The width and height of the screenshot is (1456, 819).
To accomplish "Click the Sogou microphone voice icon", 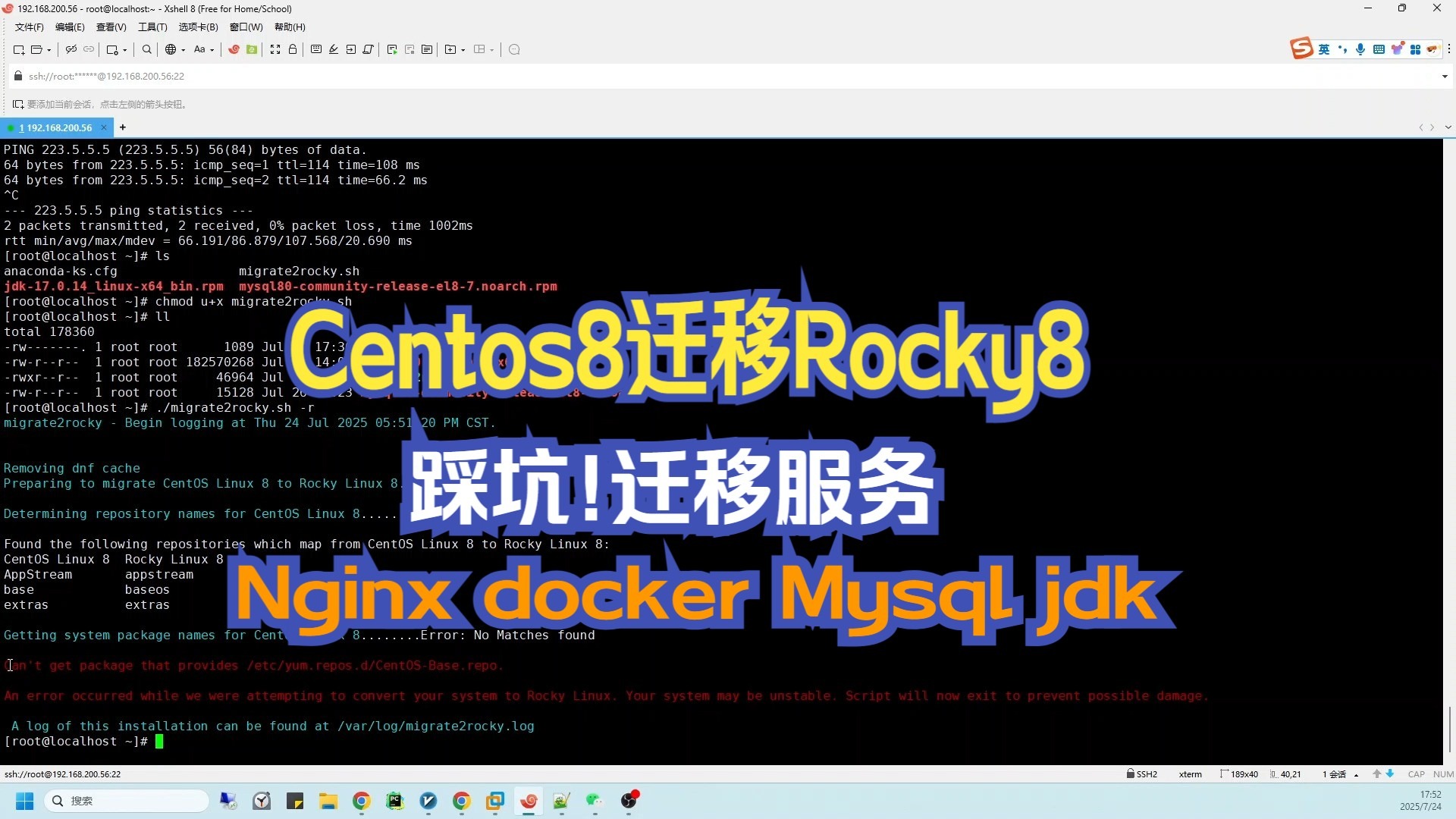I will tap(1360, 49).
